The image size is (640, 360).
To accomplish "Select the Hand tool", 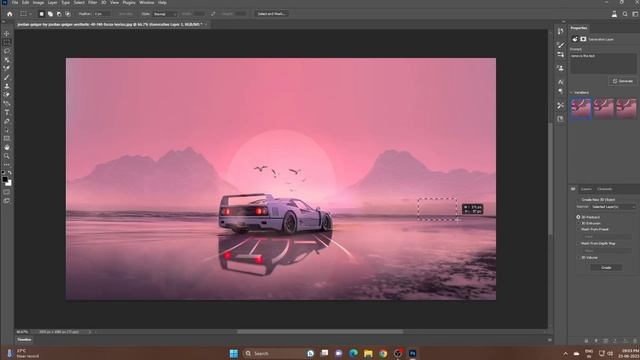I will click(x=7, y=147).
